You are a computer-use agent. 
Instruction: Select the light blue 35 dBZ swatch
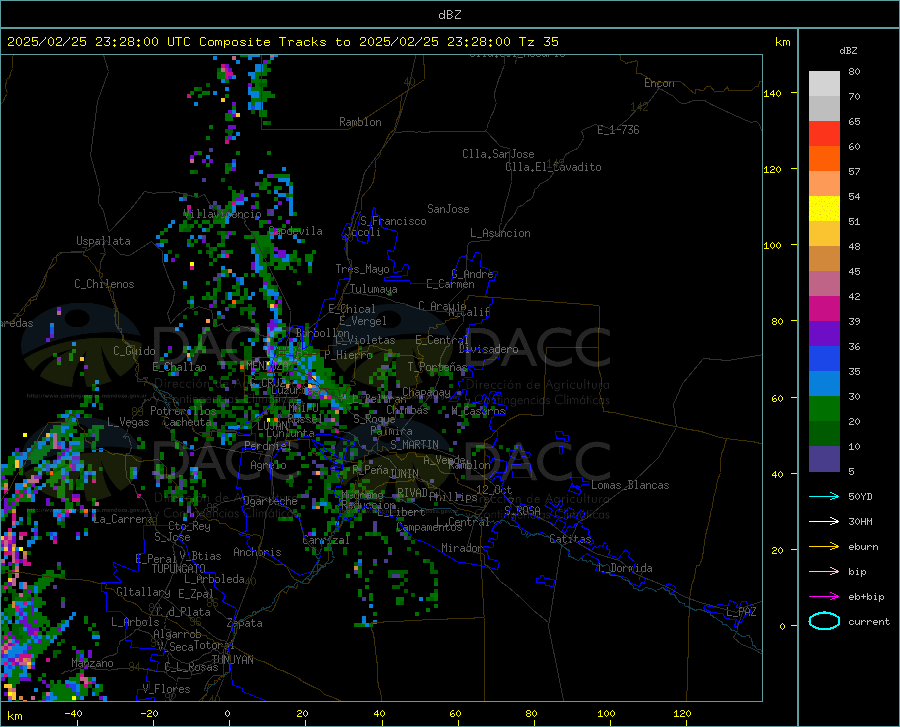point(824,384)
